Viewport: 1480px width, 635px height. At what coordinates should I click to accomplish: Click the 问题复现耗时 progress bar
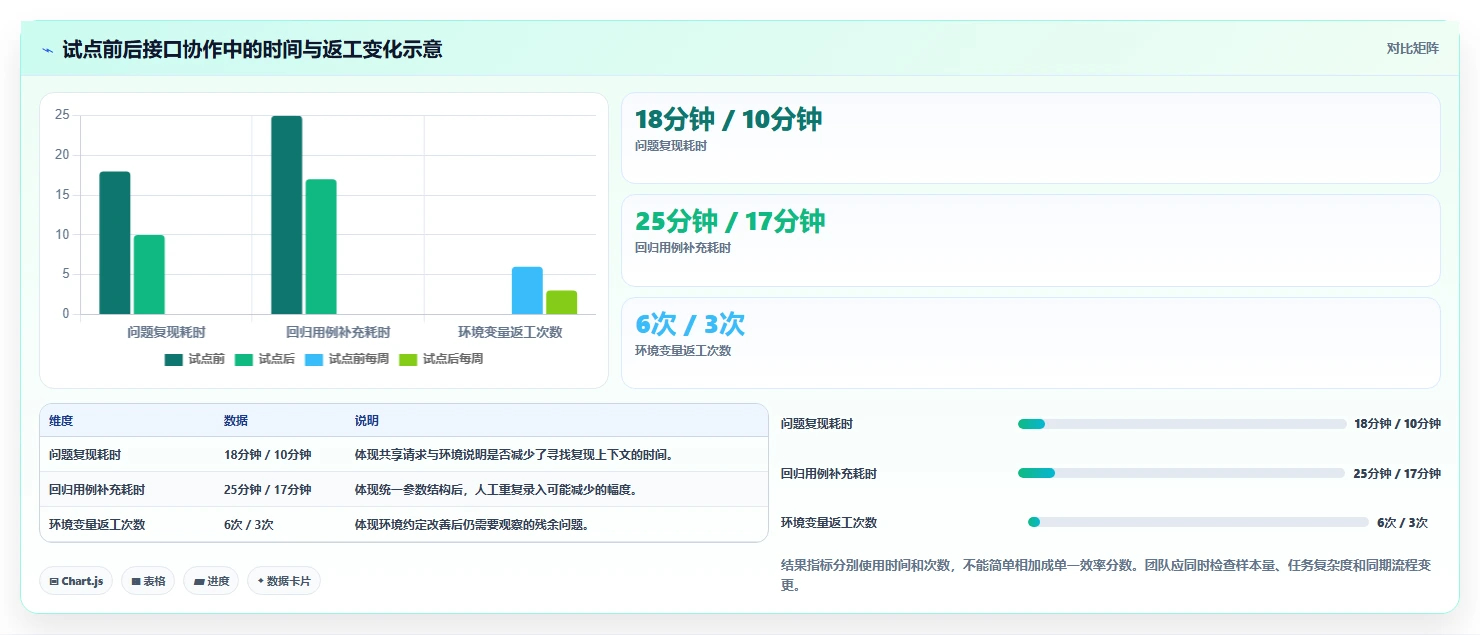(1182, 424)
